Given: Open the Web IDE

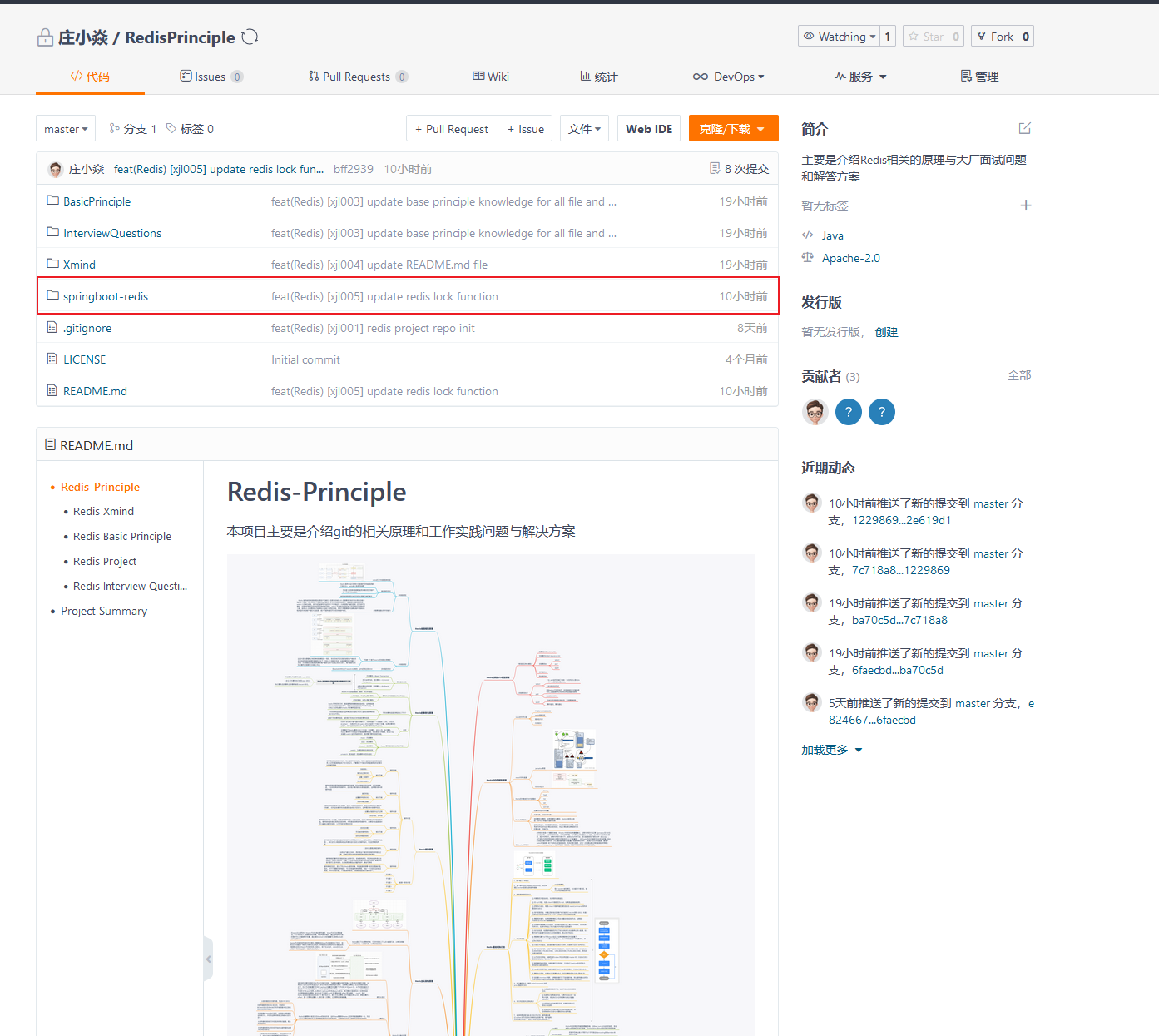Looking at the screenshot, I should (x=649, y=129).
